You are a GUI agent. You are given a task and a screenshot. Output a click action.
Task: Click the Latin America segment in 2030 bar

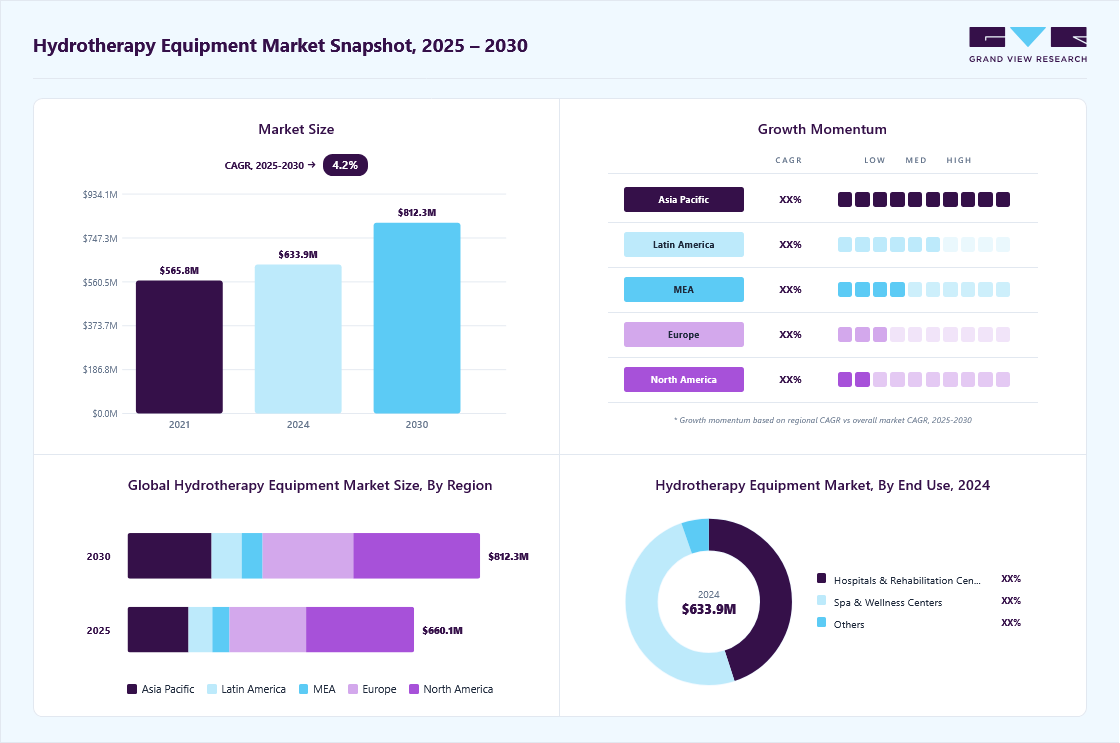pyautogui.click(x=226, y=556)
